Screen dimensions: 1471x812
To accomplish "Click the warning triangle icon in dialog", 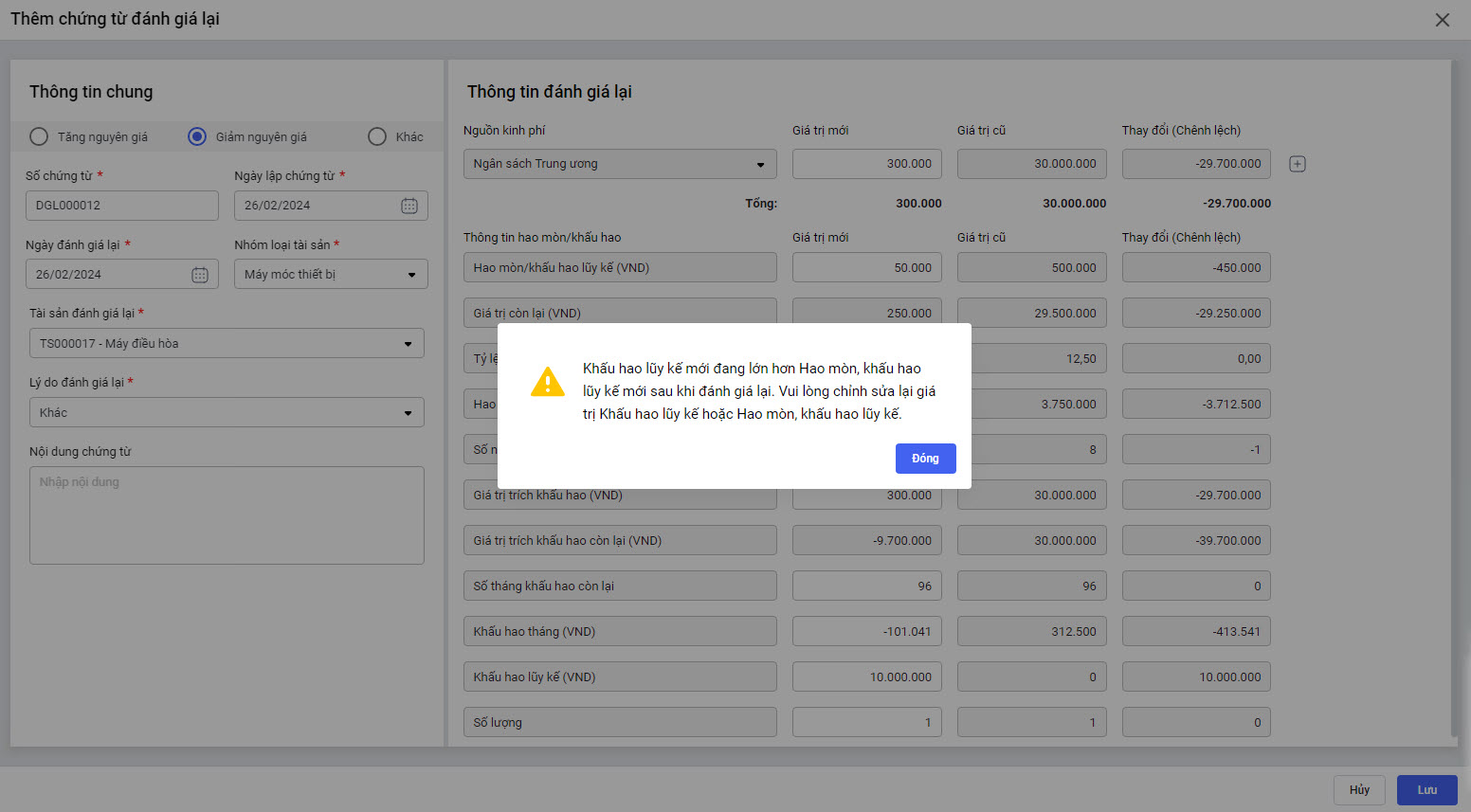I will click(548, 382).
